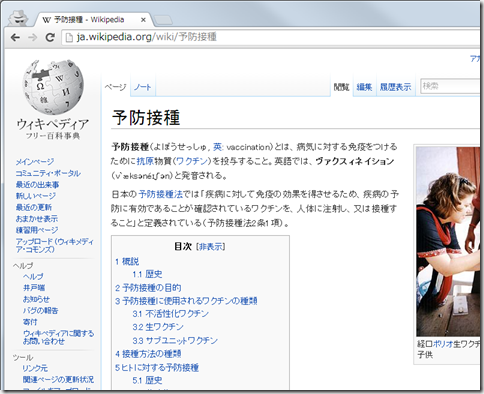Open the 履歴表示 tab

(x=395, y=87)
